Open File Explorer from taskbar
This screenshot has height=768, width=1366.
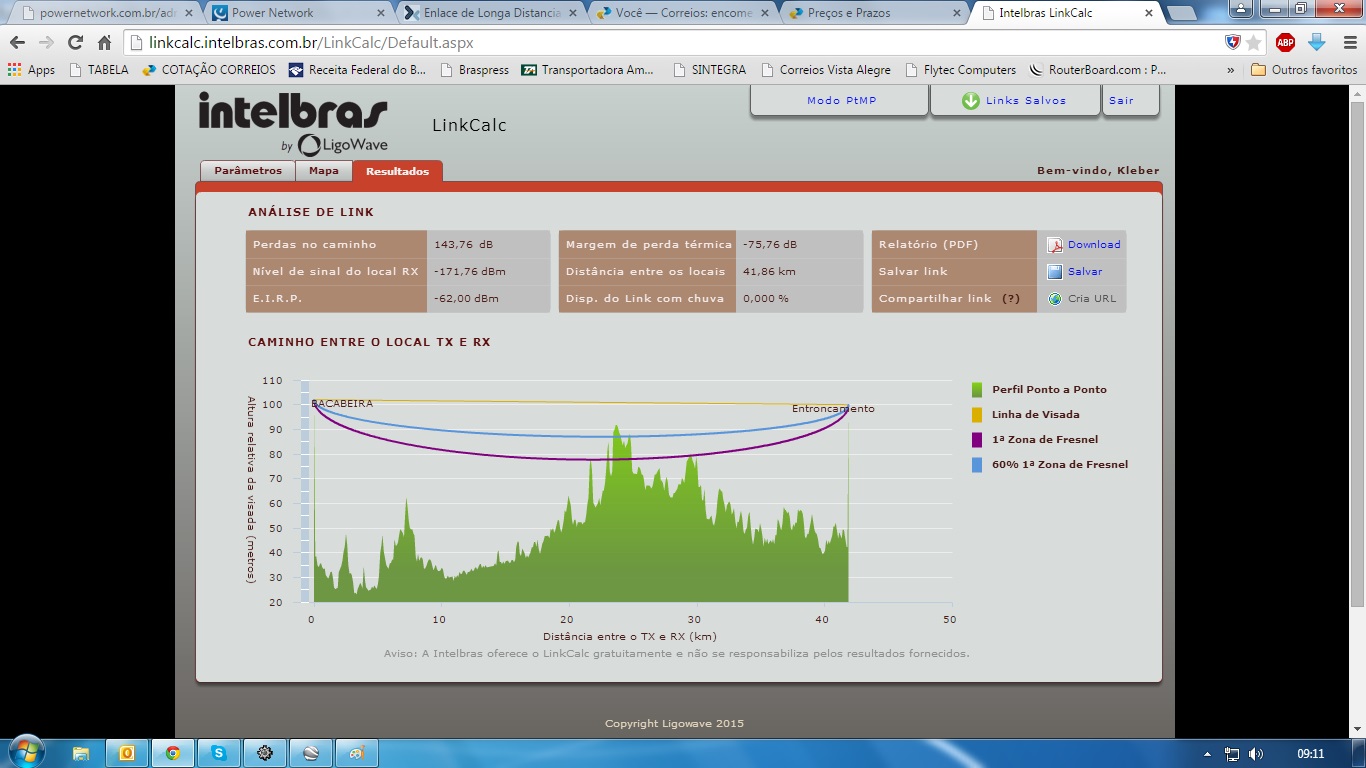(x=81, y=753)
